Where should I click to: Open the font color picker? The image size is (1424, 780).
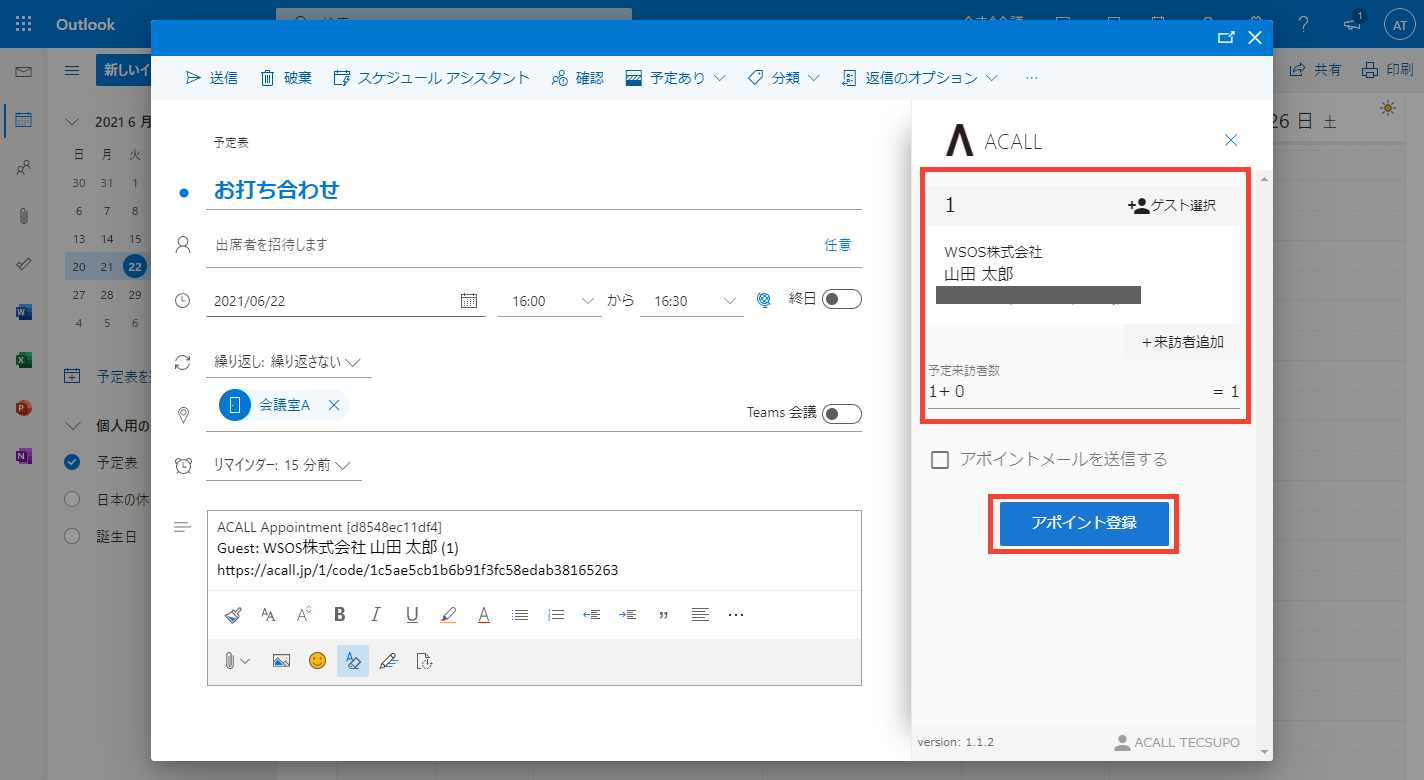point(484,615)
